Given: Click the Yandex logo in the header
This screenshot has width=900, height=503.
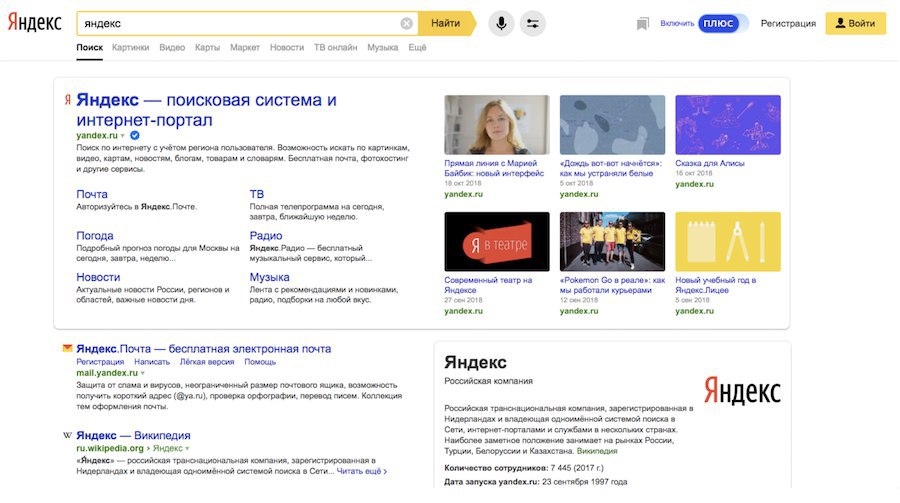Looking at the screenshot, I should [34, 23].
